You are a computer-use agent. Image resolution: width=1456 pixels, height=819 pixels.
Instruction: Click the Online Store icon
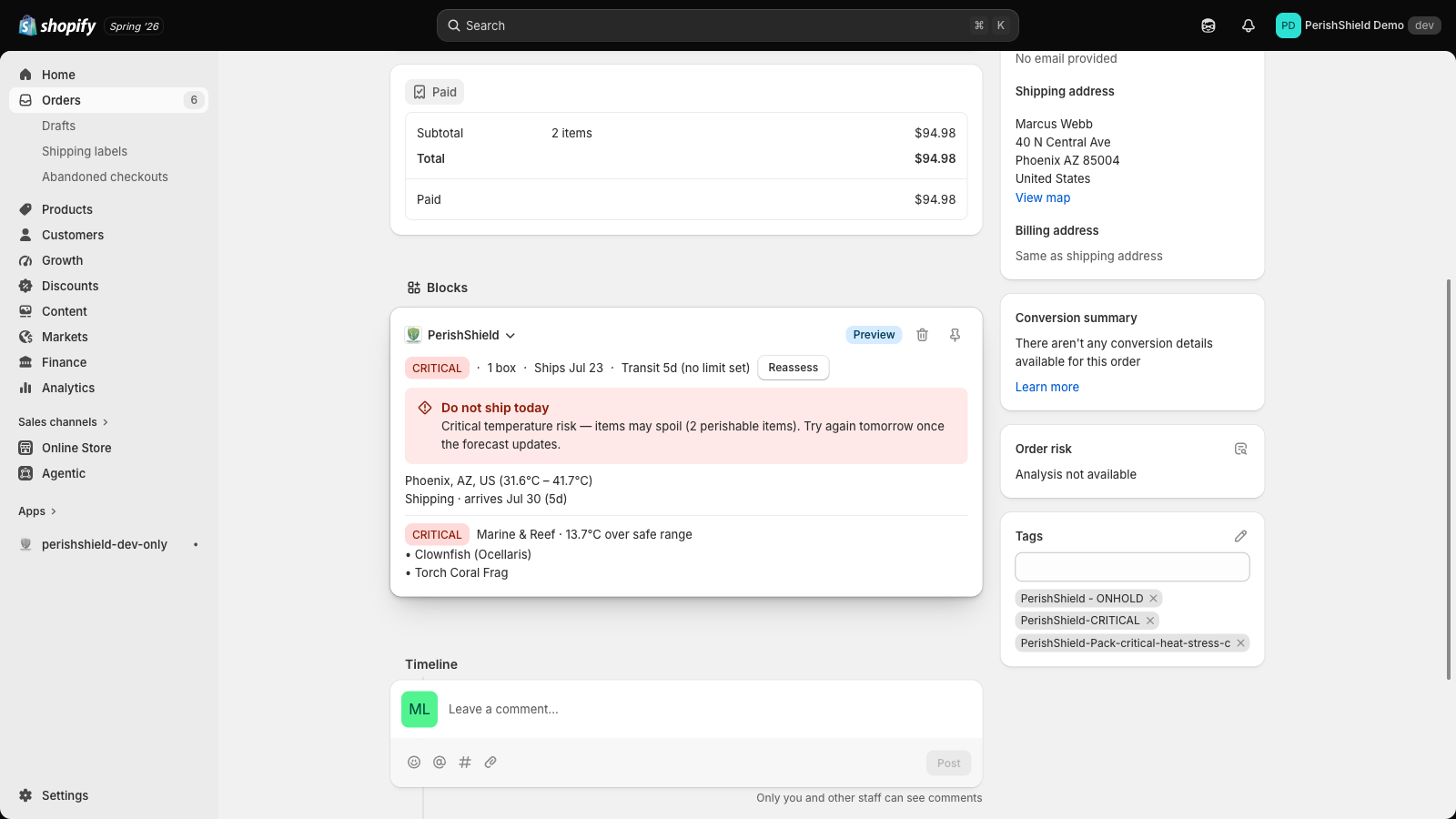[x=25, y=448]
